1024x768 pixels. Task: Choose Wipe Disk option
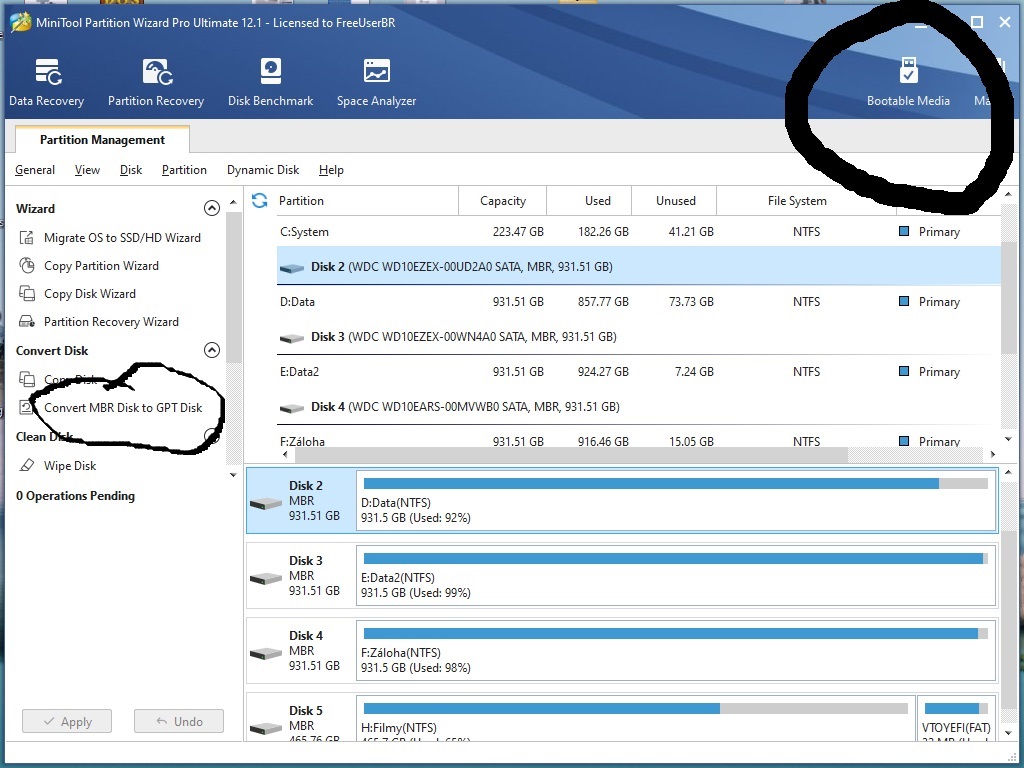click(x=70, y=466)
